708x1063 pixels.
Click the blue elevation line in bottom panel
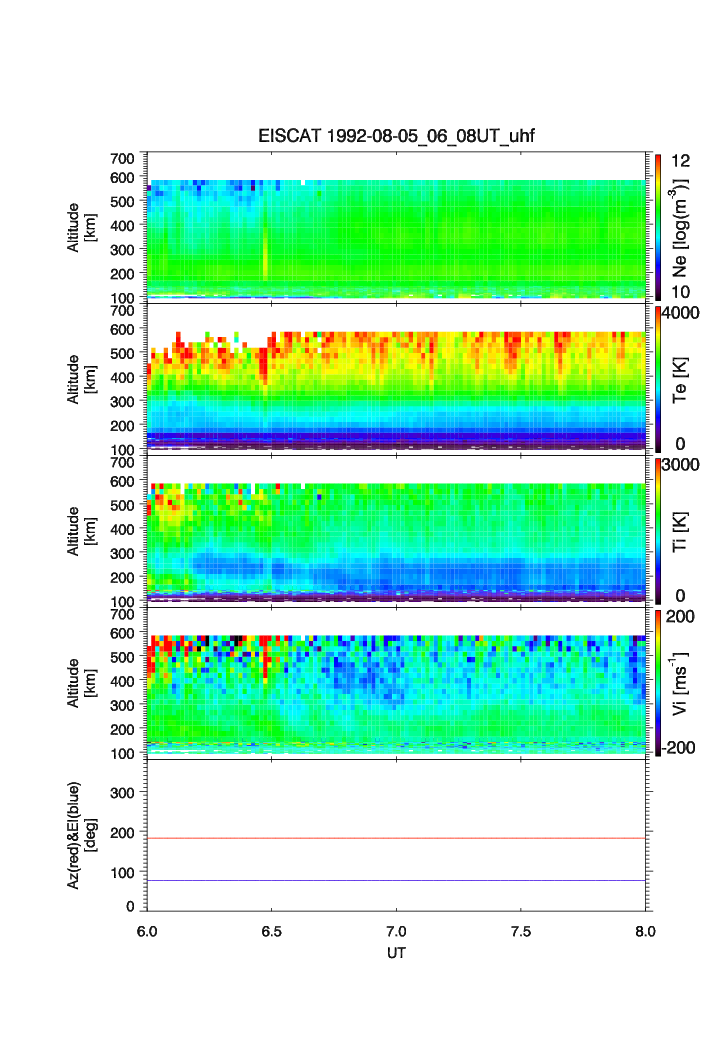(x=396, y=881)
